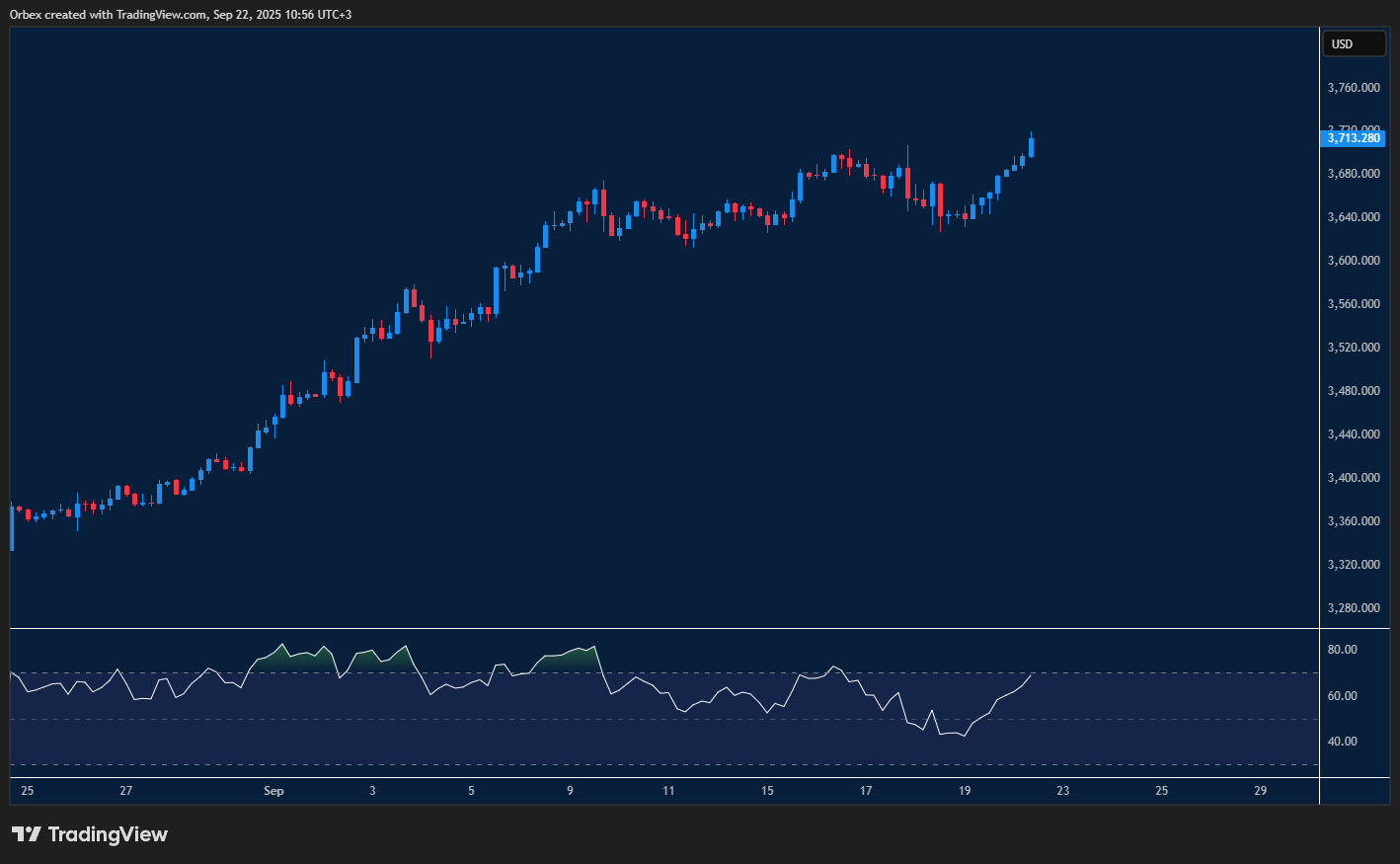This screenshot has width=1400, height=864.
Task: Select the latest rightmost blue candle
Action: (x=1031, y=147)
